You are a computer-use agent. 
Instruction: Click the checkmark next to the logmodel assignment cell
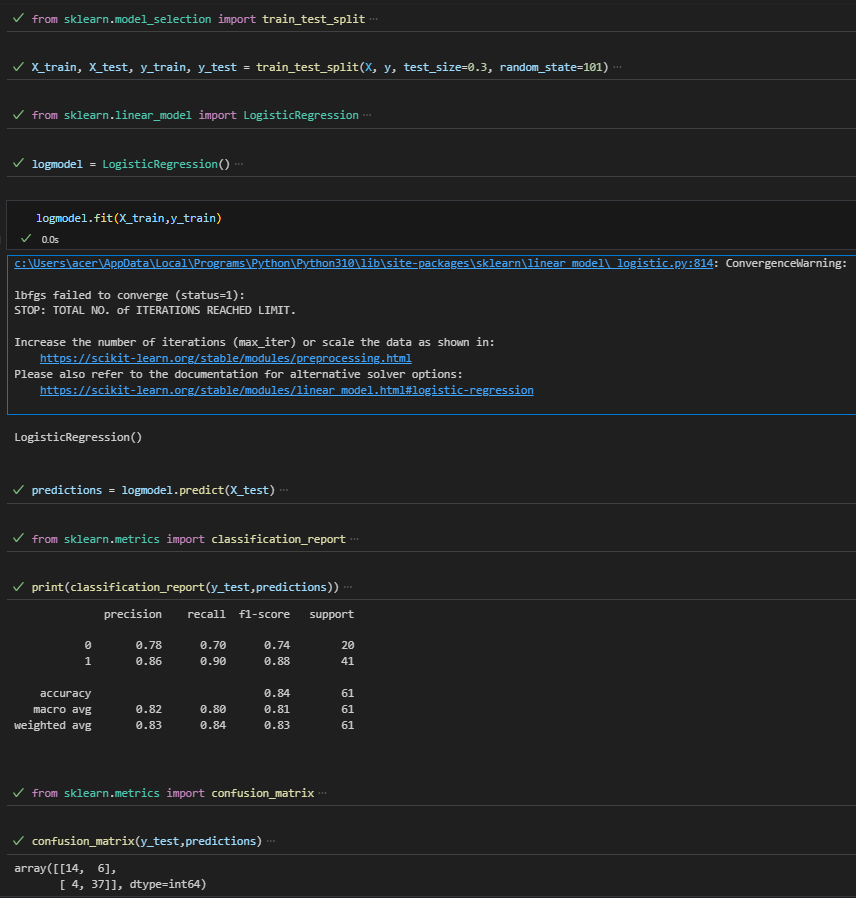[18, 163]
